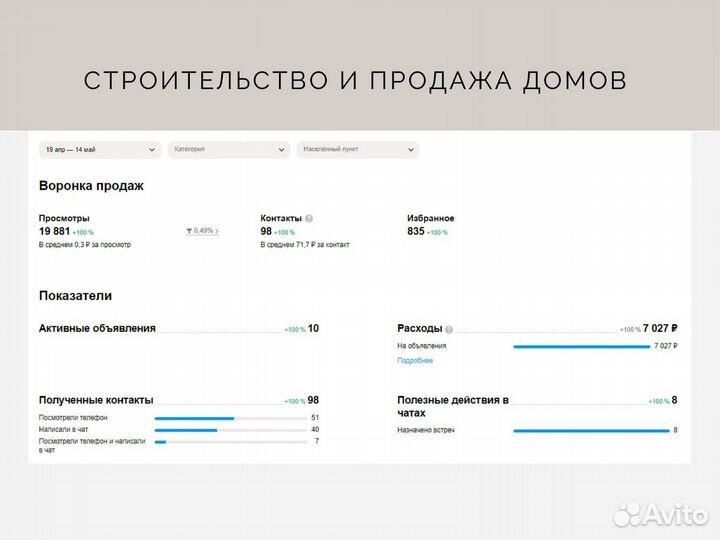Click the Воронка продаж heading
The height and width of the screenshot is (540, 720).
tap(91, 186)
